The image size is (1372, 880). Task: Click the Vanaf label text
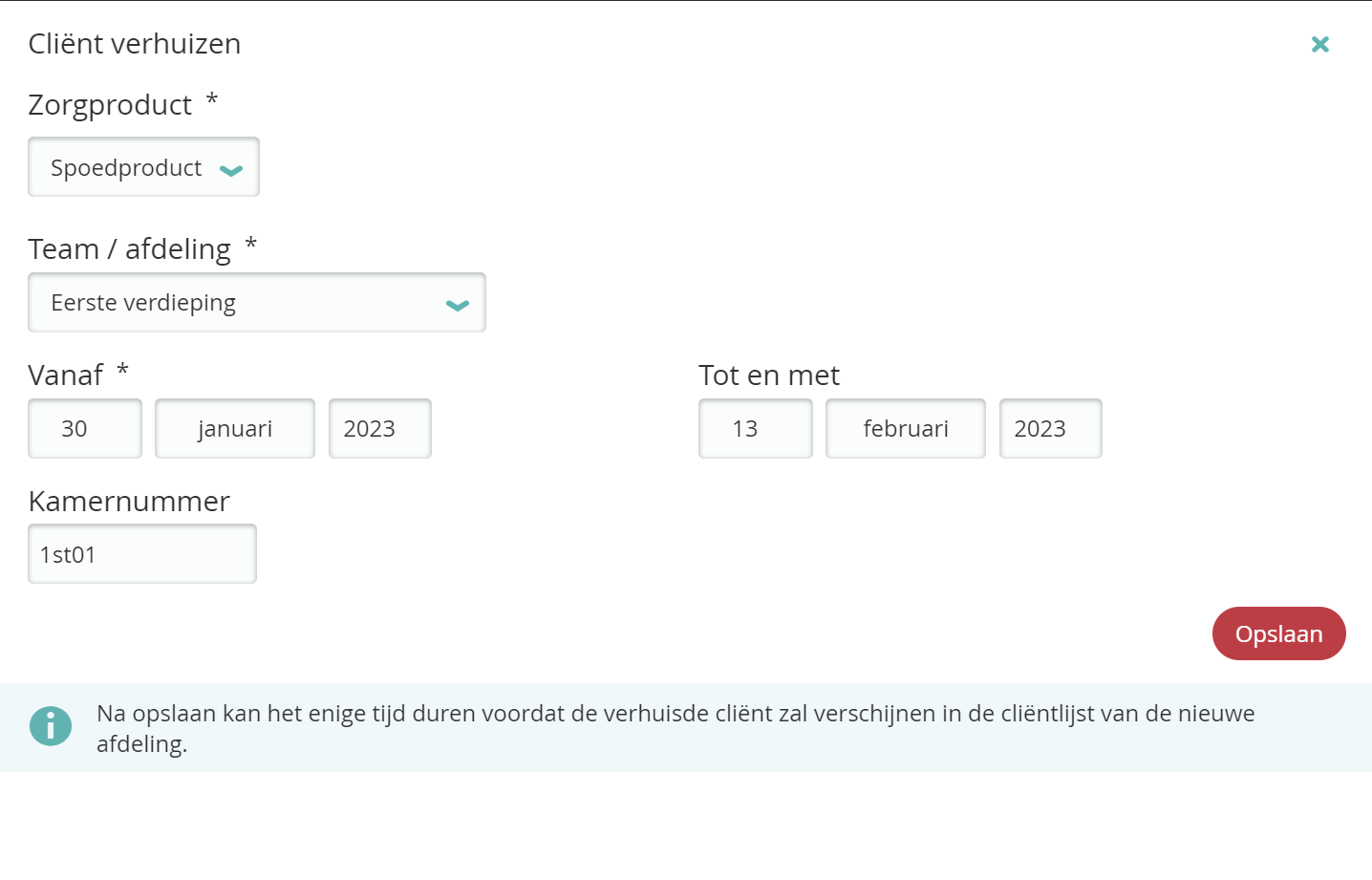click(66, 376)
